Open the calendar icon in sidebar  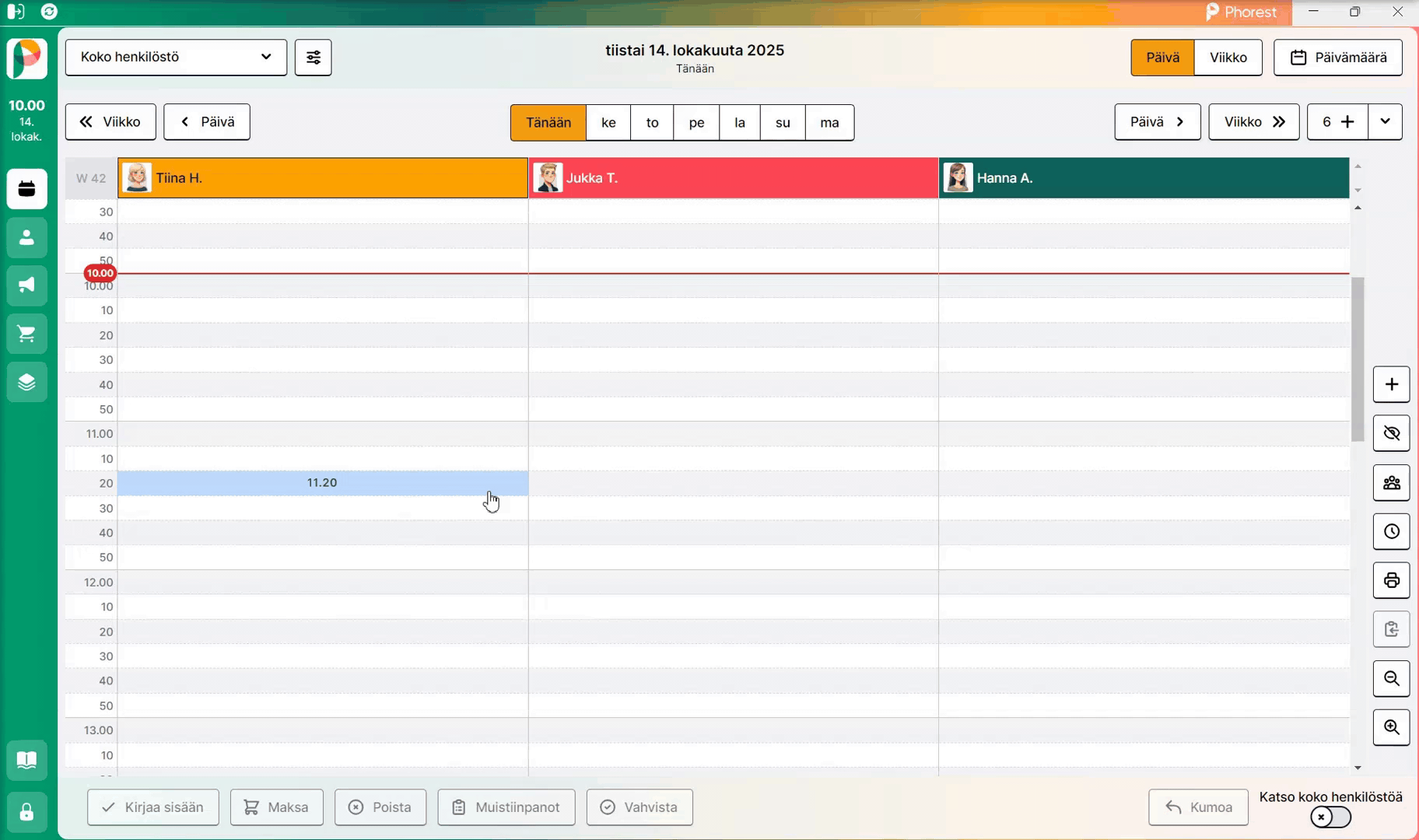pyautogui.click(x=26, y=189)
